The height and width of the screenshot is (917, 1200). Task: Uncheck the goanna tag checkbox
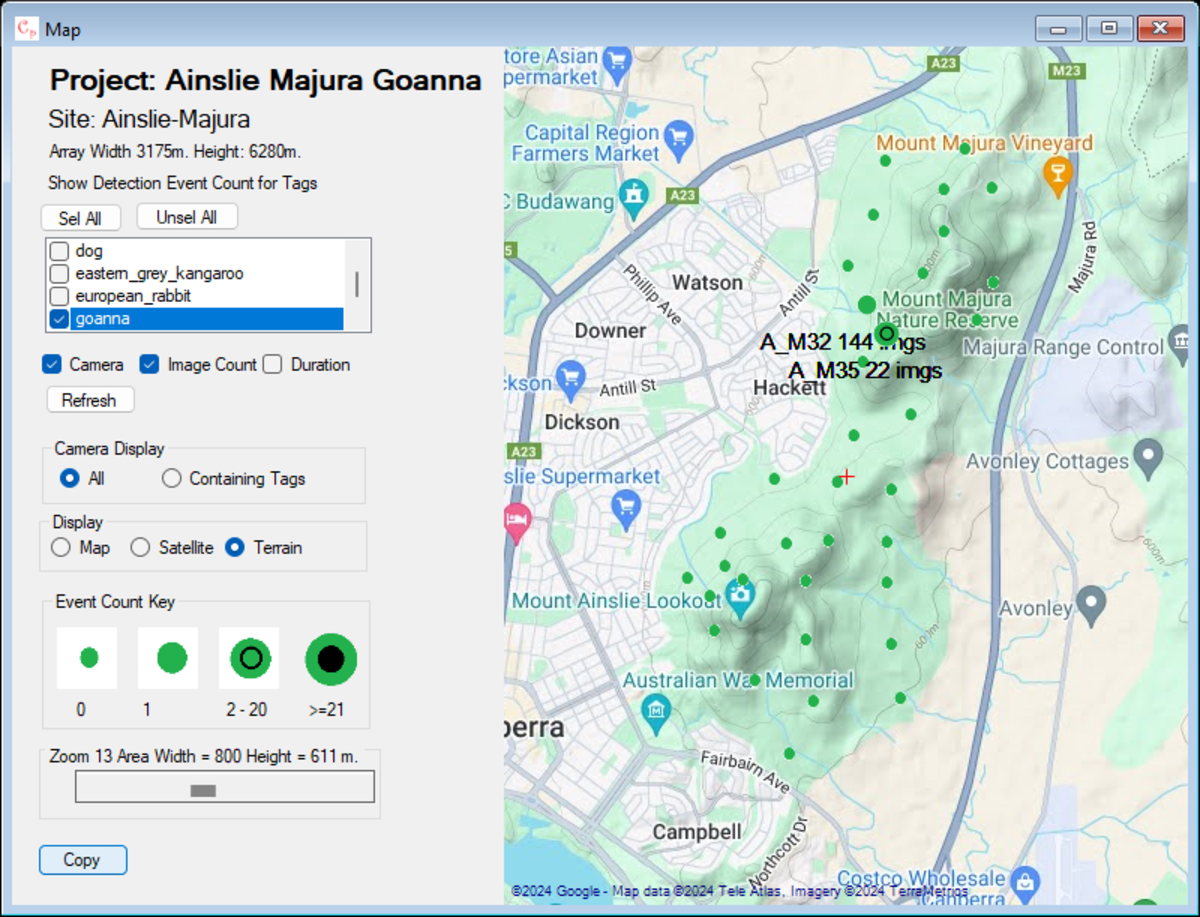(x=58, y=318)
